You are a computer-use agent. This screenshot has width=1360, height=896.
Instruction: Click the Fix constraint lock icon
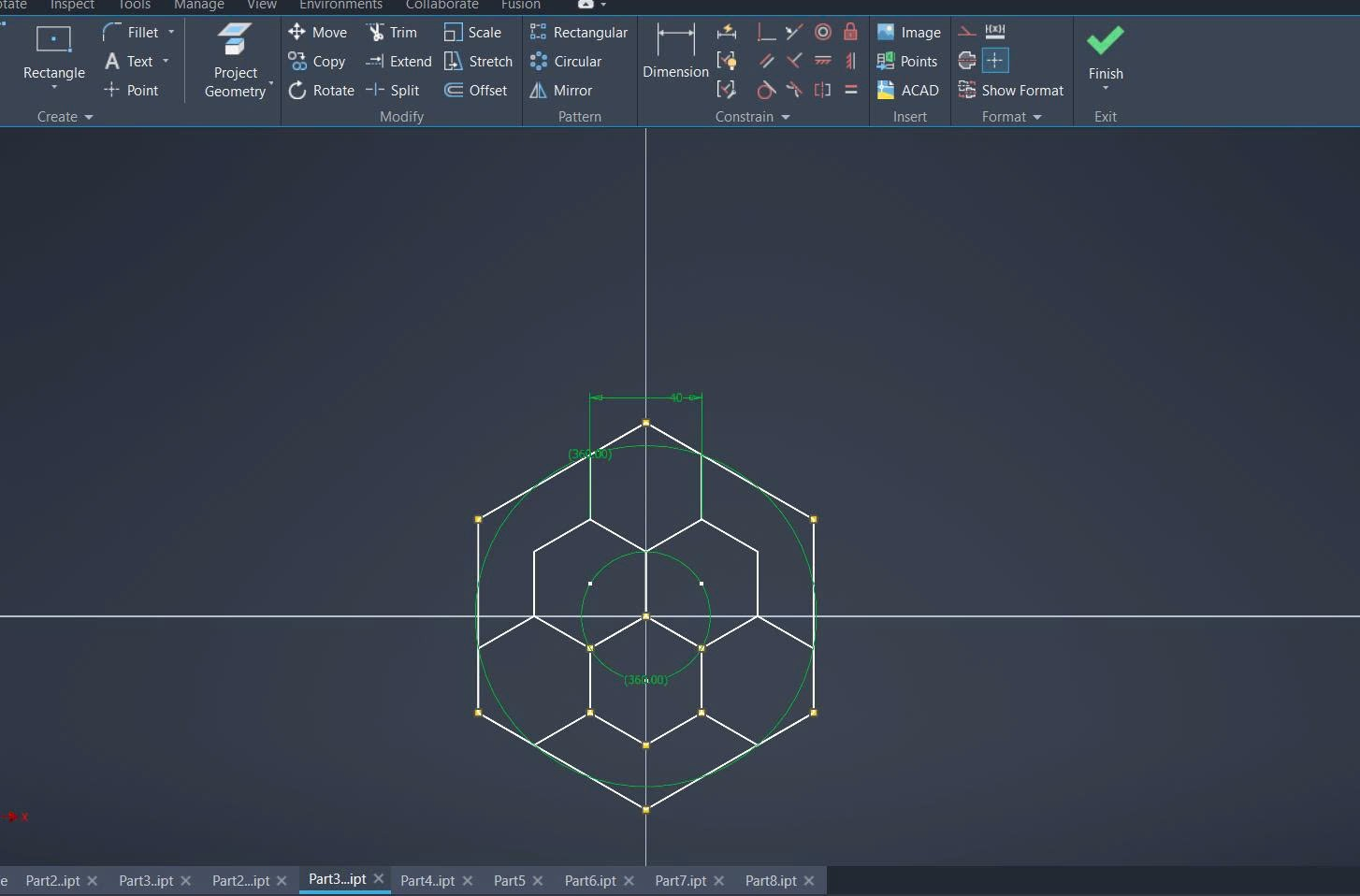pos(850,33)
